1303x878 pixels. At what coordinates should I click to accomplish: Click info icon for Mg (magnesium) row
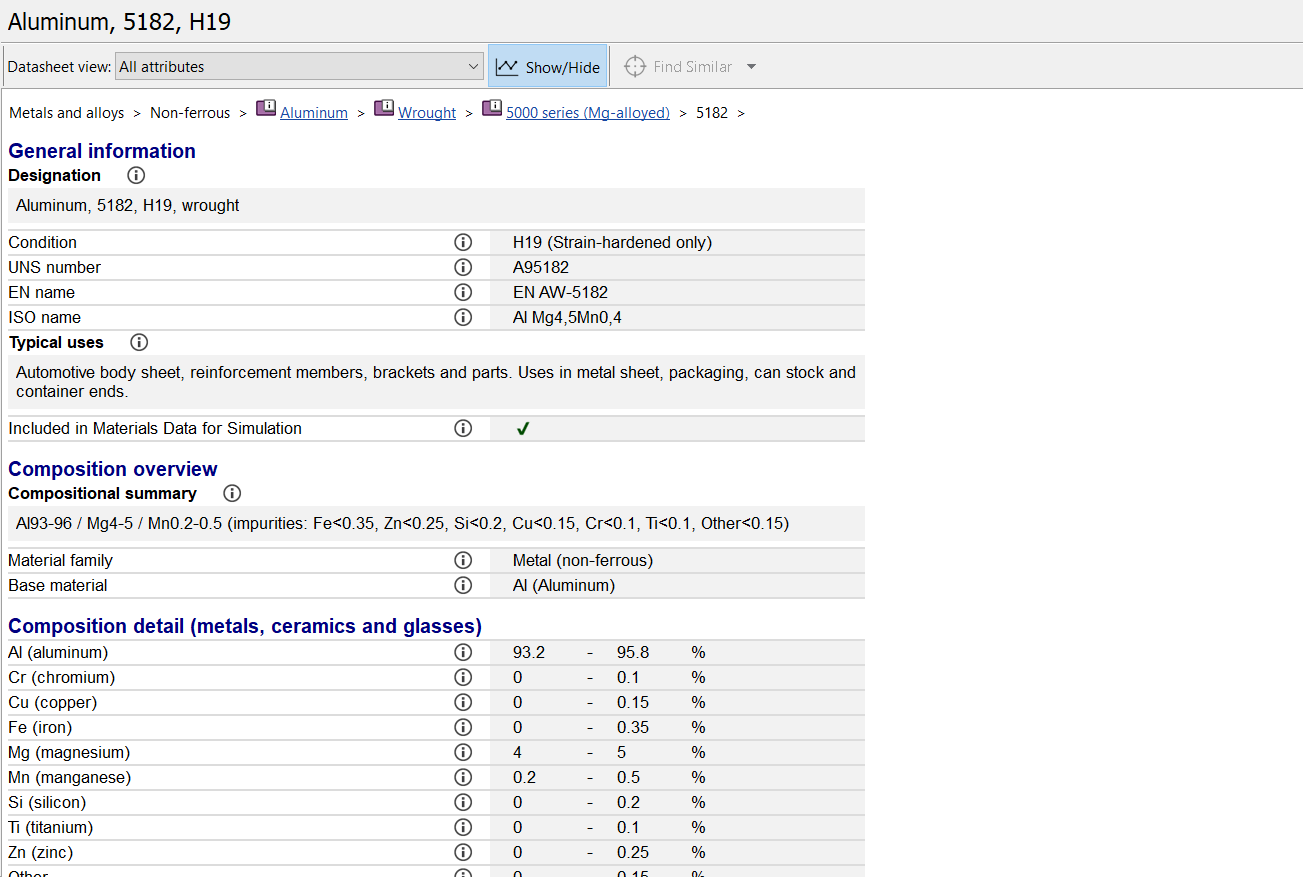click(x=463, y=752)
